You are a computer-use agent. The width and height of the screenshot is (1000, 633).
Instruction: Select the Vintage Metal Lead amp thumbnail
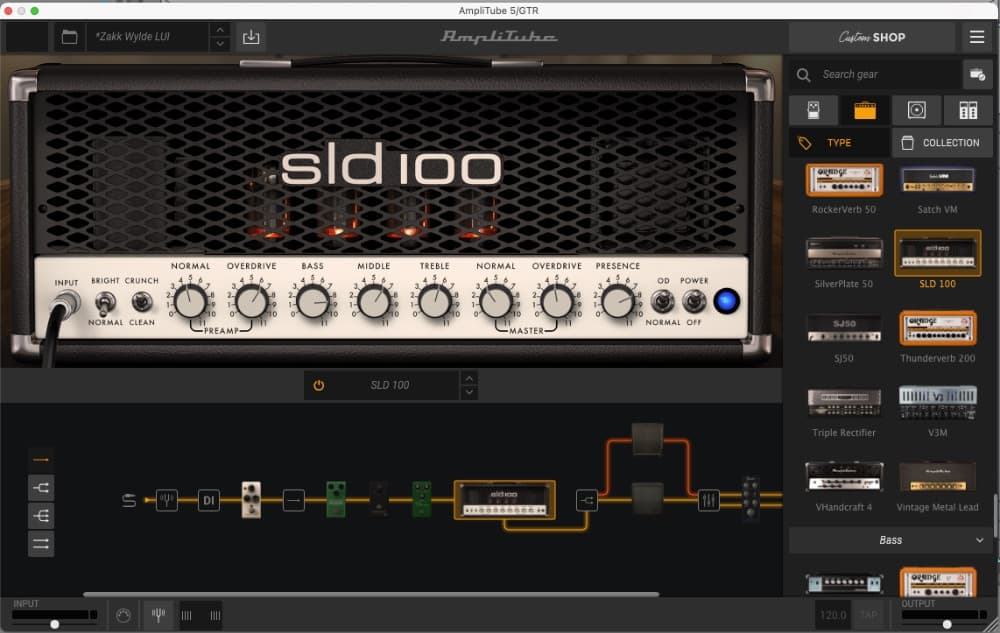click(937, 477)
